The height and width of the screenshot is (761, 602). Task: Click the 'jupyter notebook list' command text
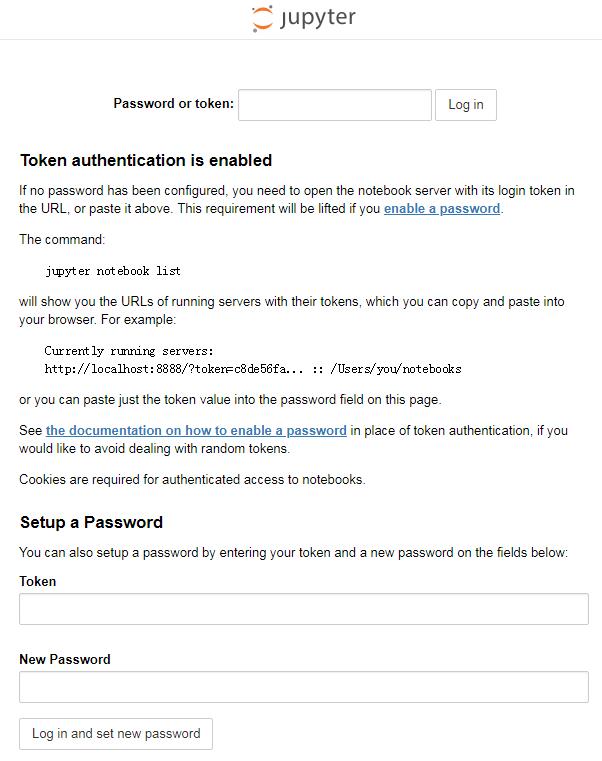pos(113,271)
